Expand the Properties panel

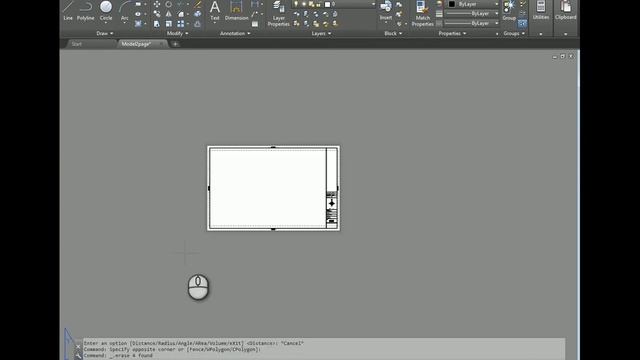(452, 33)
